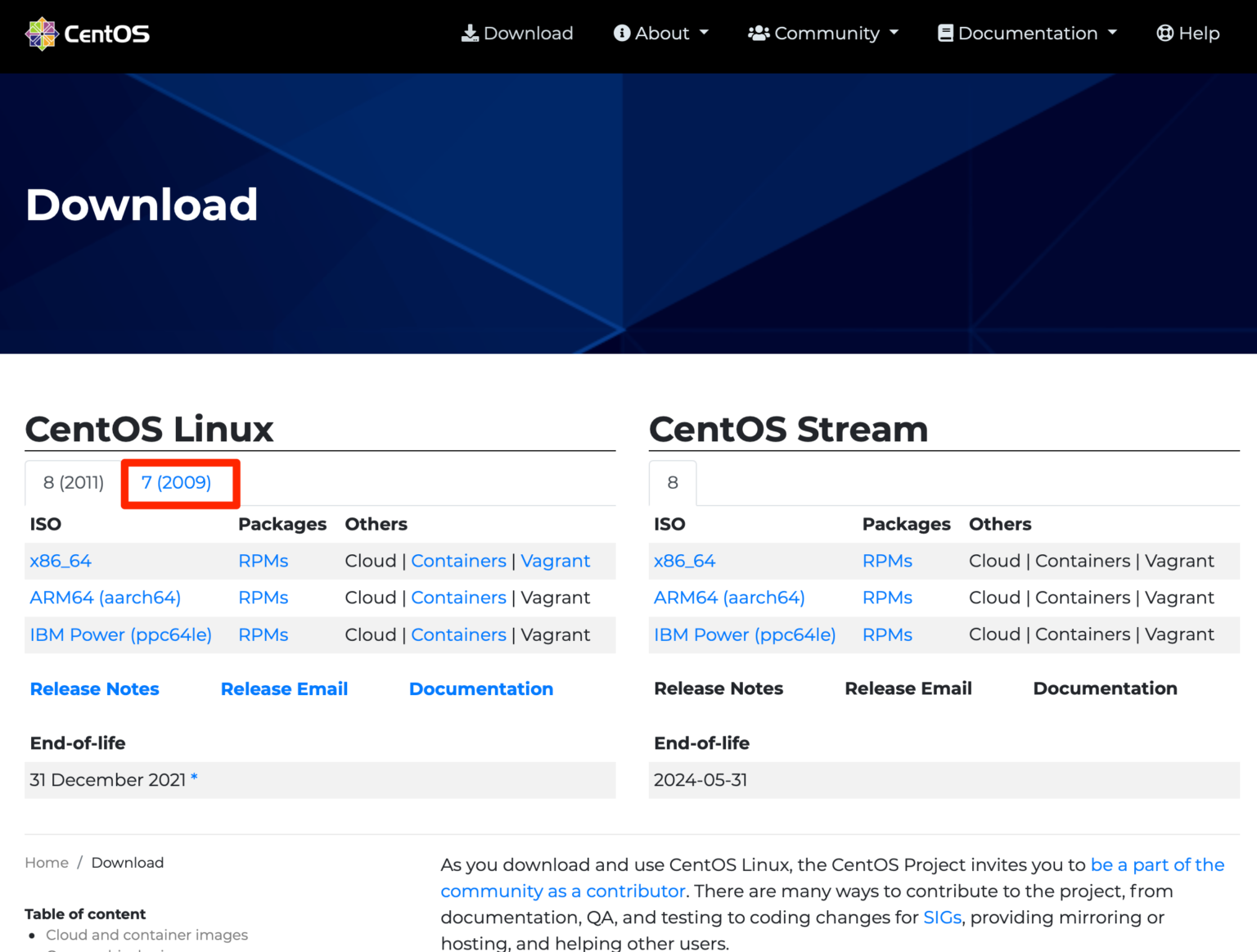Open RPMs in CentOS Stream ARM64 row
The image size is (1257, 952).
point(888,598)
